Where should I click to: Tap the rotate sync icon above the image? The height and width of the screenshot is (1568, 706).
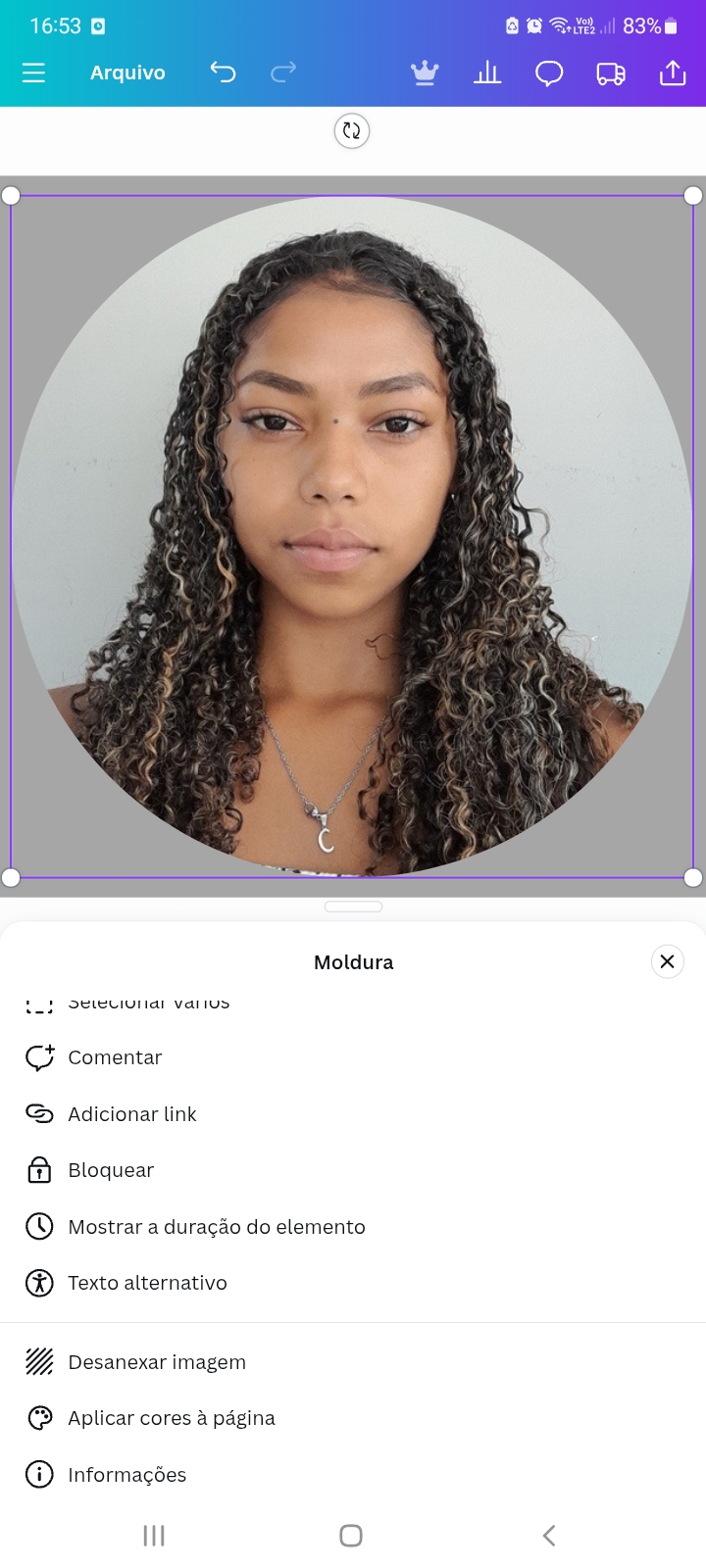(352, 130)
